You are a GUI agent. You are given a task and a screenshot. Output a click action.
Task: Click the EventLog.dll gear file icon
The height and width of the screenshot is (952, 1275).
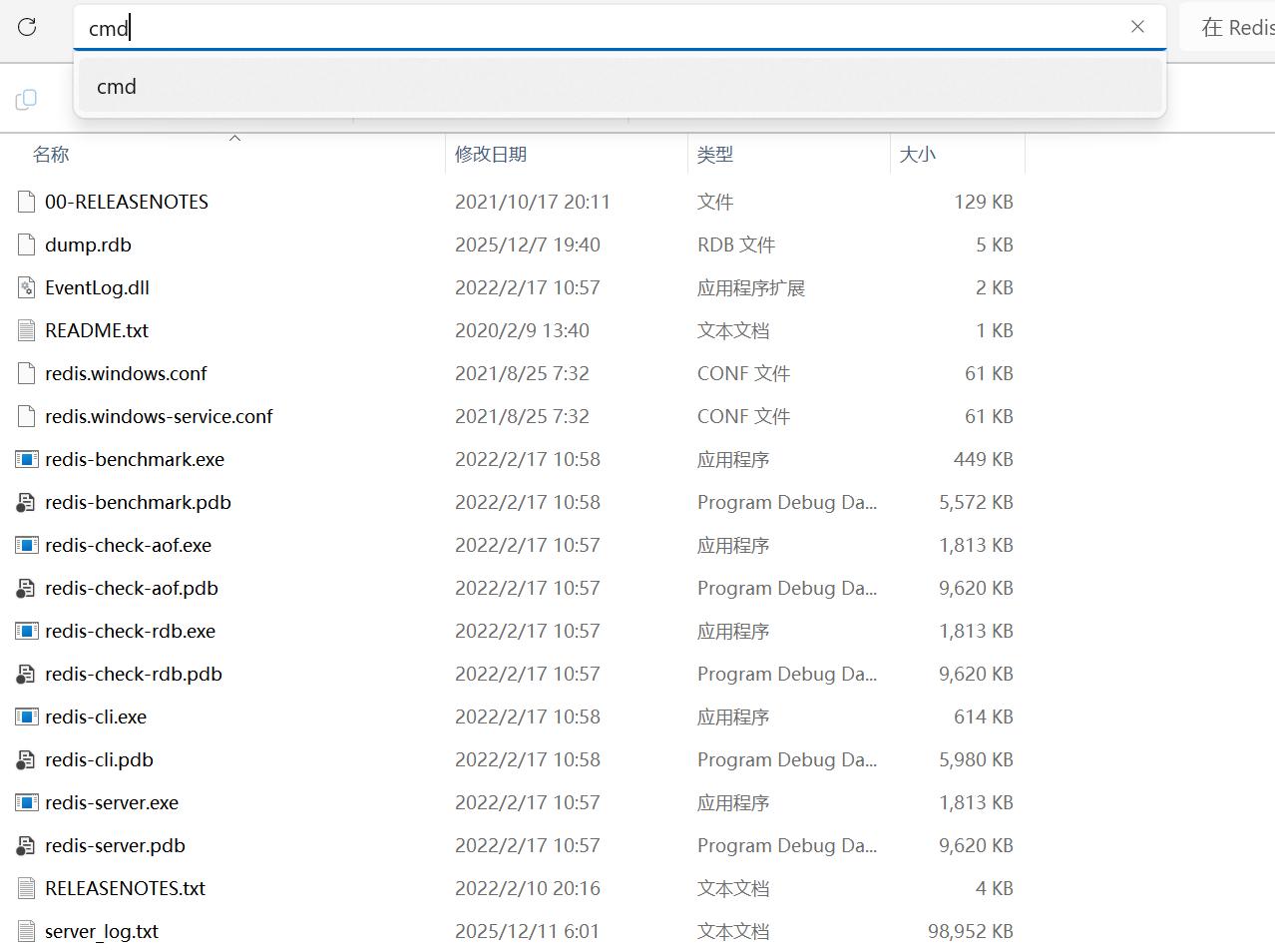click(x=27, y=287)
